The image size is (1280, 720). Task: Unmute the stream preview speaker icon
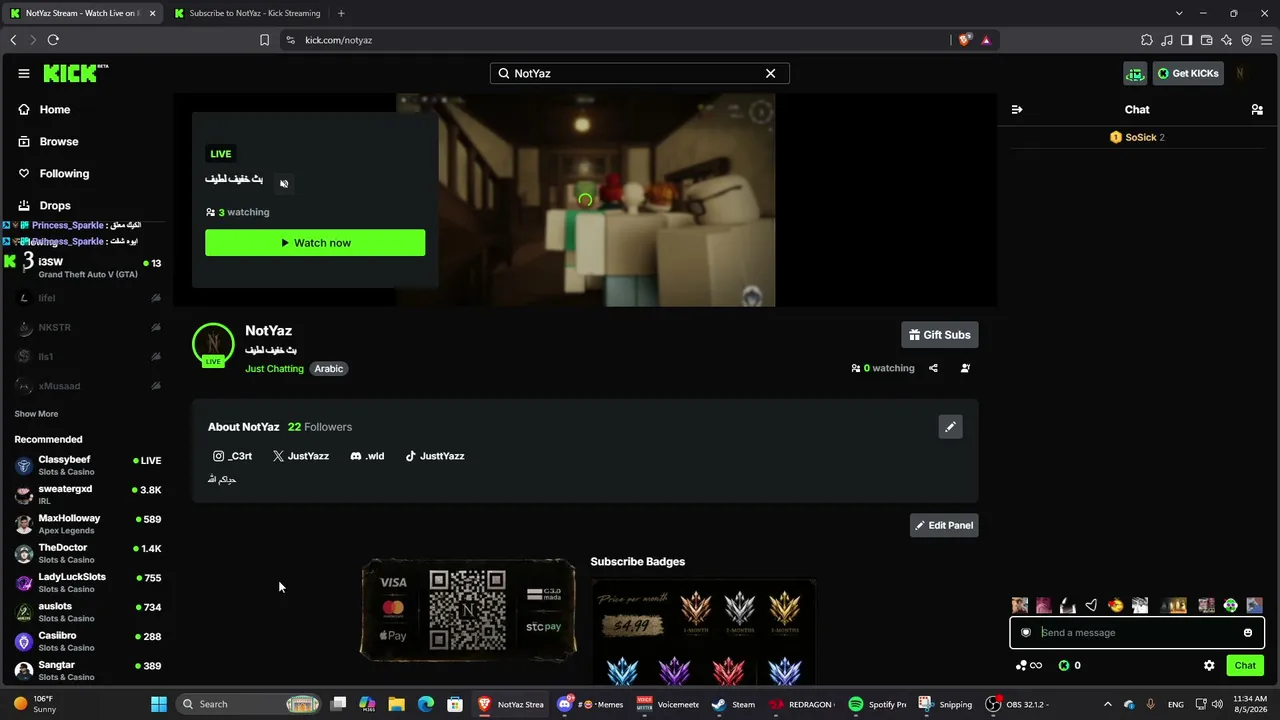click(284, 184)
